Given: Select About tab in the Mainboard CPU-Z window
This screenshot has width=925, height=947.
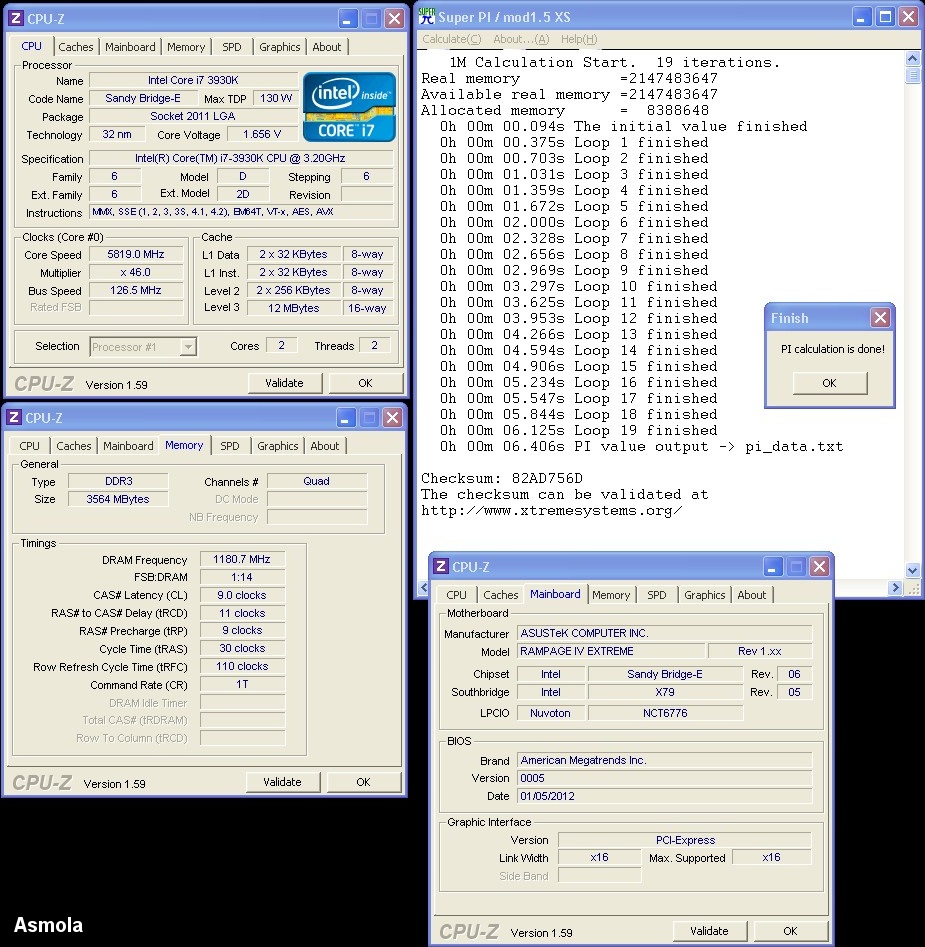Looking at the screenshot, I should click(x=752, y=595).
